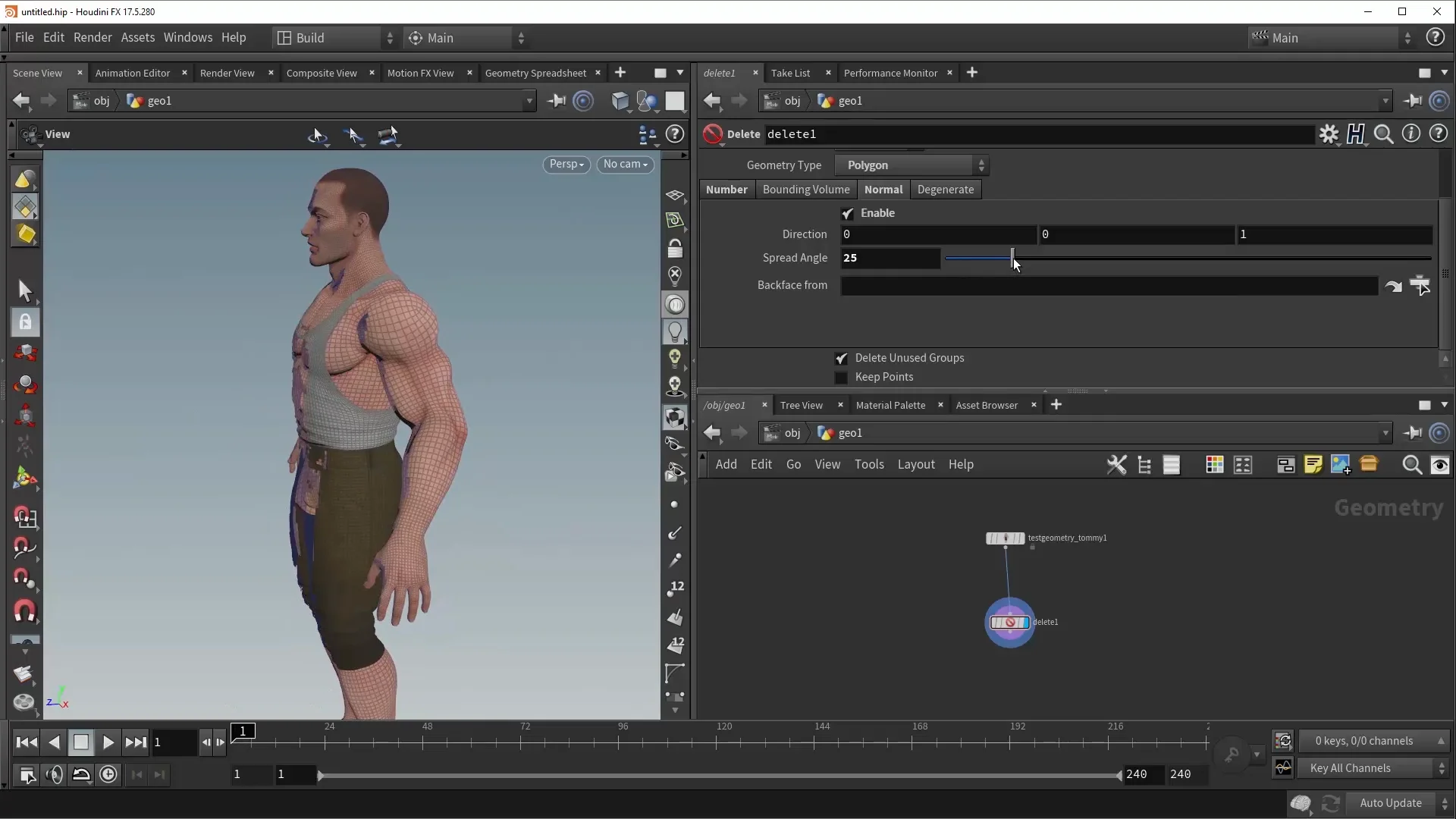Open the Main radial menu dropdown at right
This screenshot has height=819, width=1456.
tap(1331, 38)
